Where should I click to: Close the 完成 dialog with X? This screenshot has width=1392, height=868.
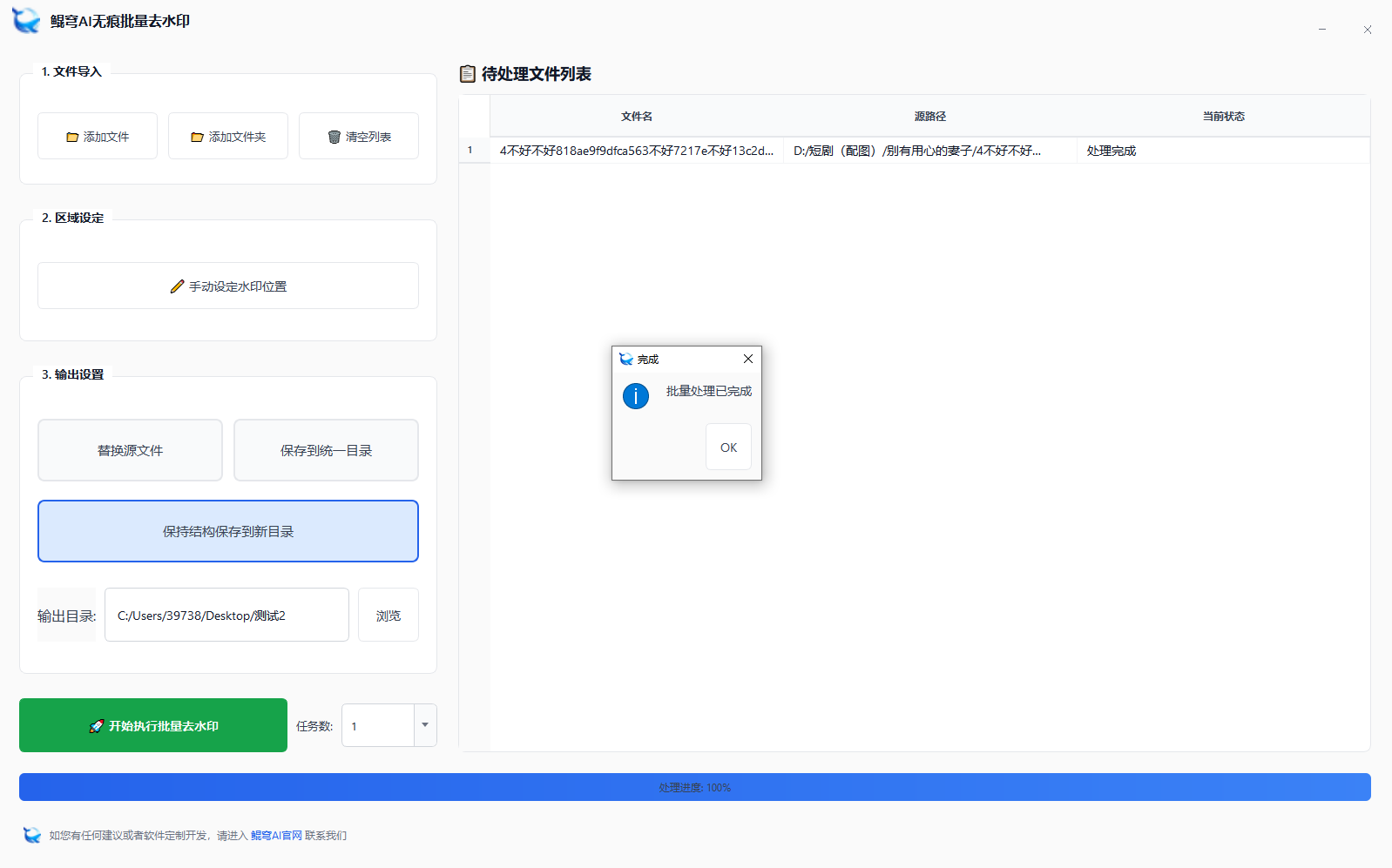748,359
